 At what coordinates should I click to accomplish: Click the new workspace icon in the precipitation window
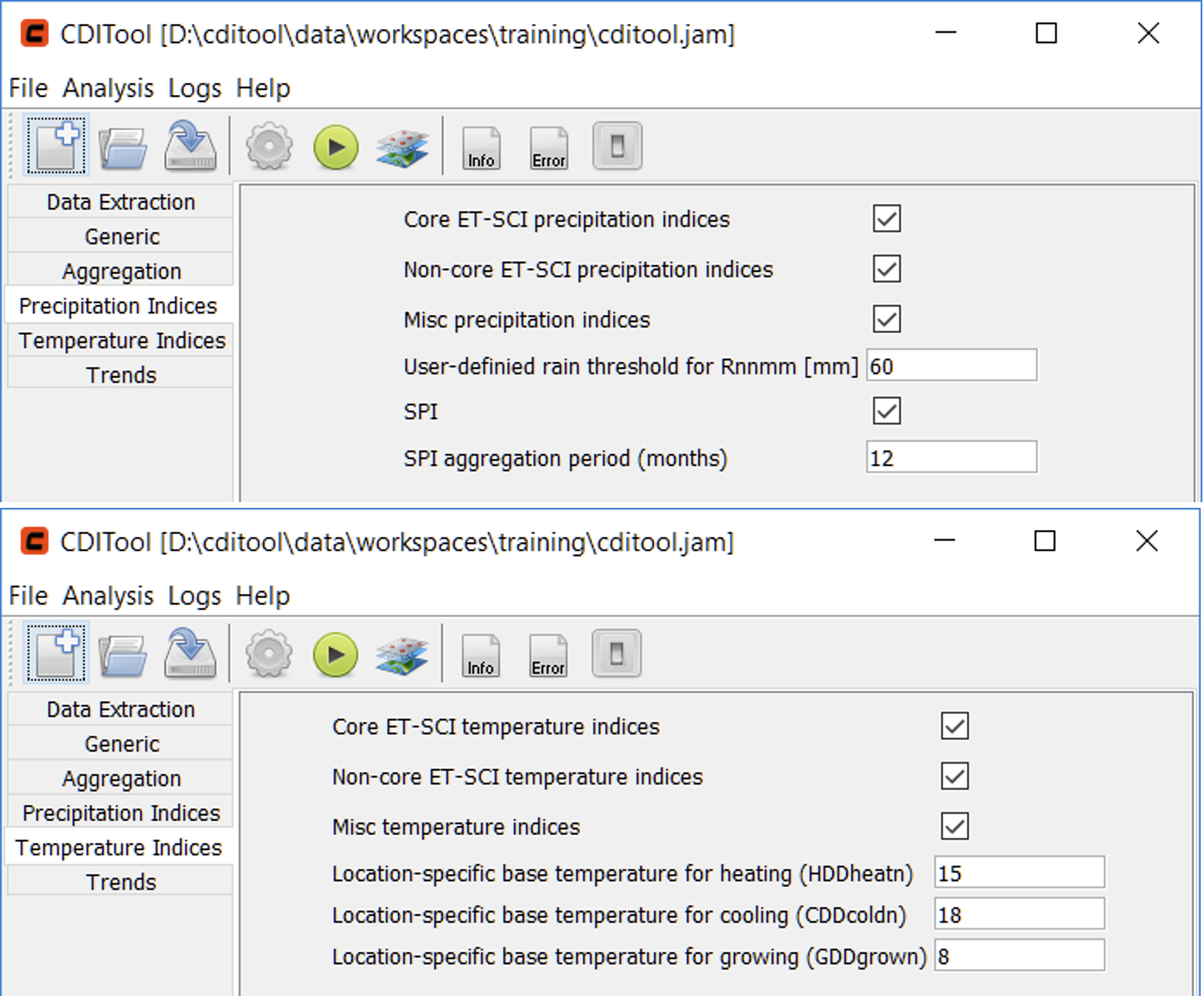(56, 147)
